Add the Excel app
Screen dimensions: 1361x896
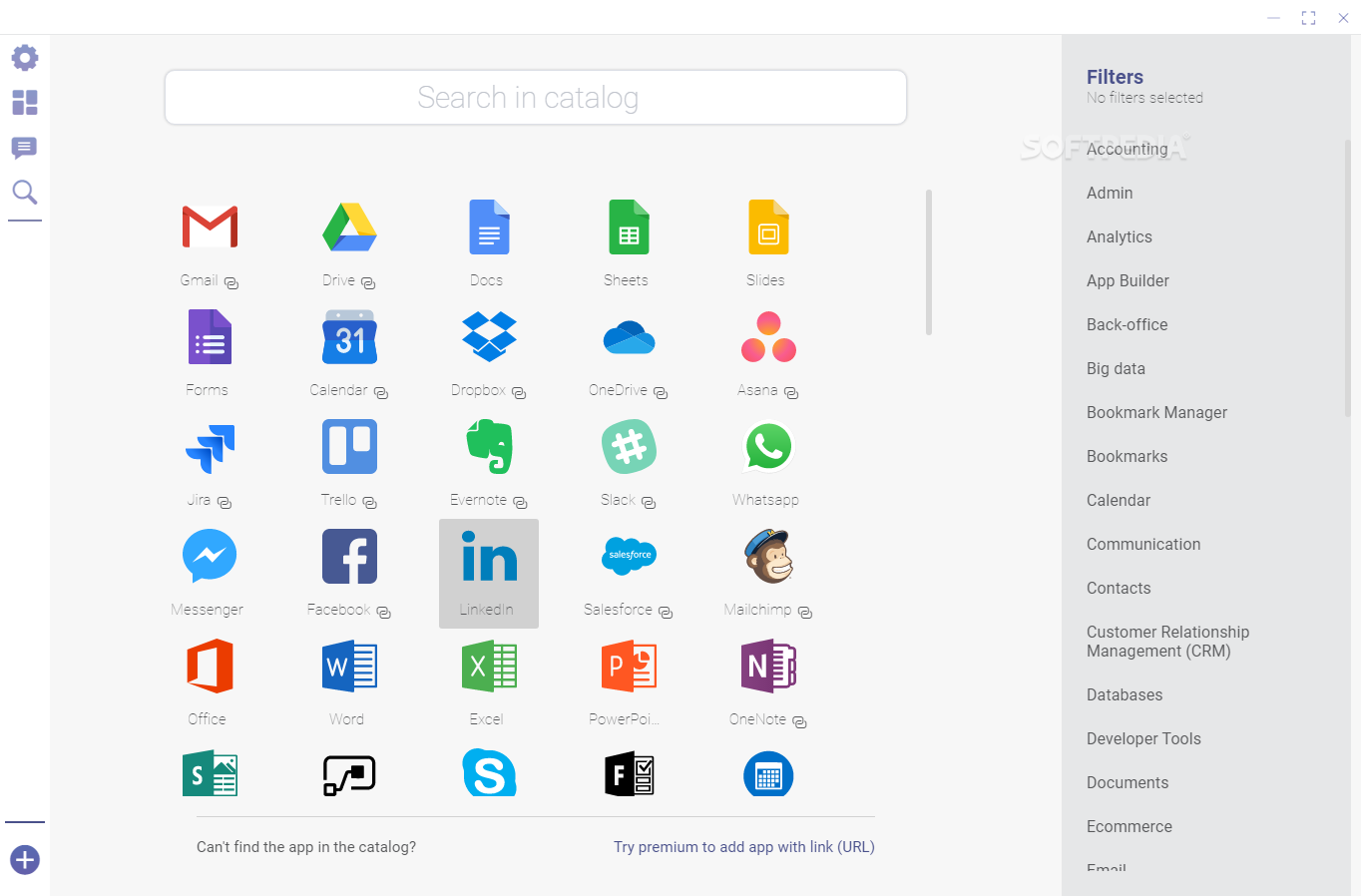click(489, 667)
